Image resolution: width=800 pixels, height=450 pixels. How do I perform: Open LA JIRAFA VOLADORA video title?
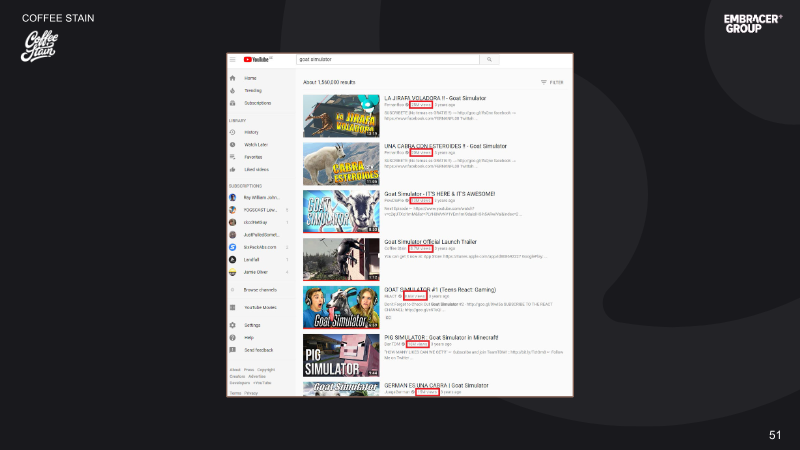pyautogui.click(x=435, y=98)
